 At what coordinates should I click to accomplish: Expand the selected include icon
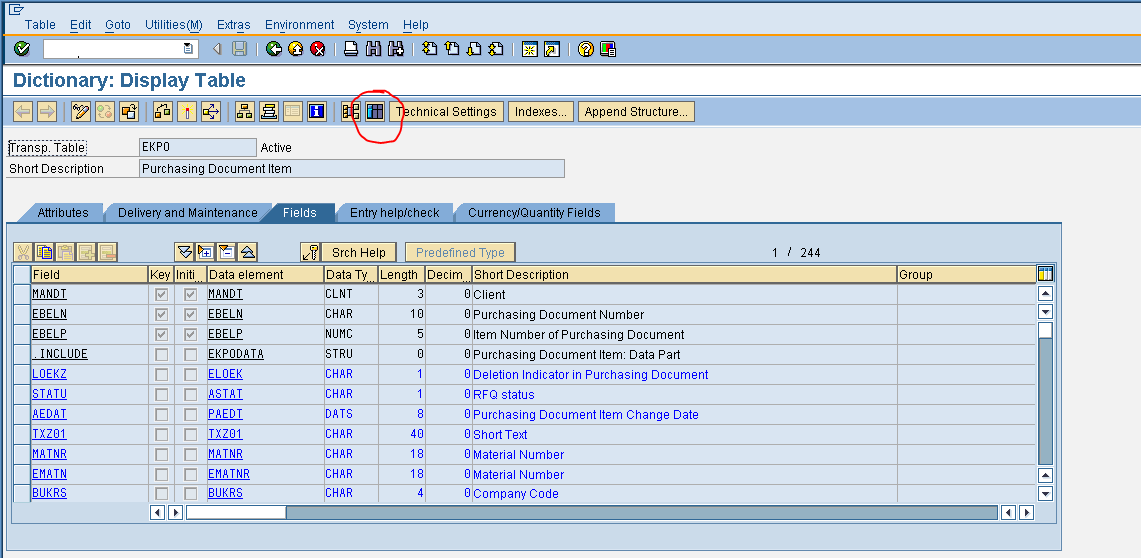point(205,252)
